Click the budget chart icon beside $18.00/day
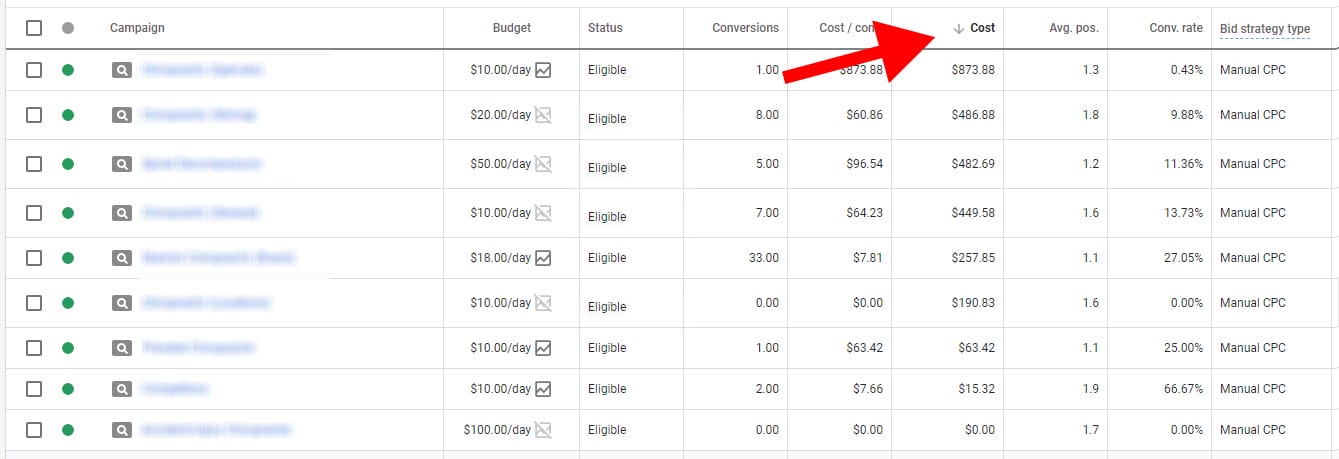The height and width of the screenshot is (459, 1339). [x=543, y=258]
